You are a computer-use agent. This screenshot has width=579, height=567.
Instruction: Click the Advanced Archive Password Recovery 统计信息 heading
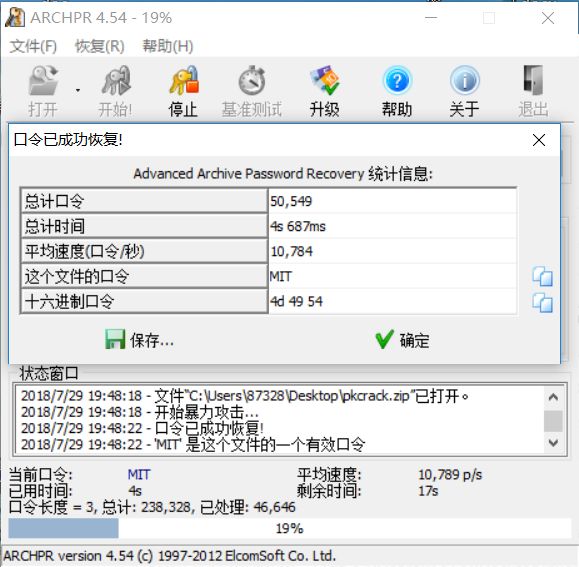click(283, 173)
